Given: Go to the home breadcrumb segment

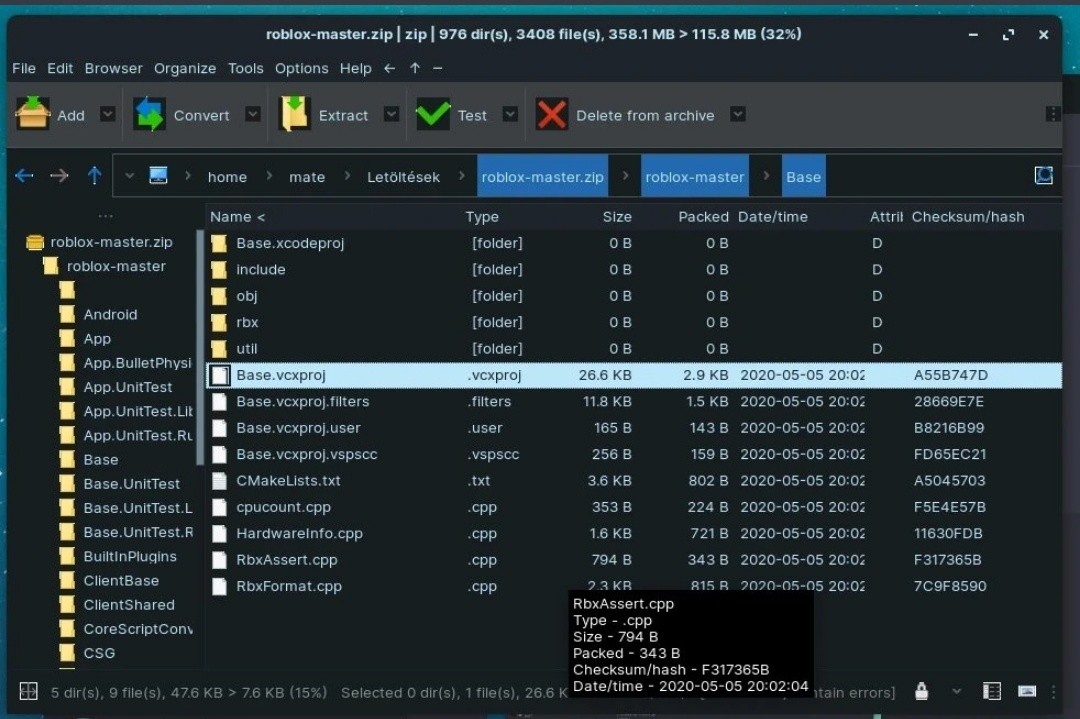Looking at the screenshot, I should [227, 177].
